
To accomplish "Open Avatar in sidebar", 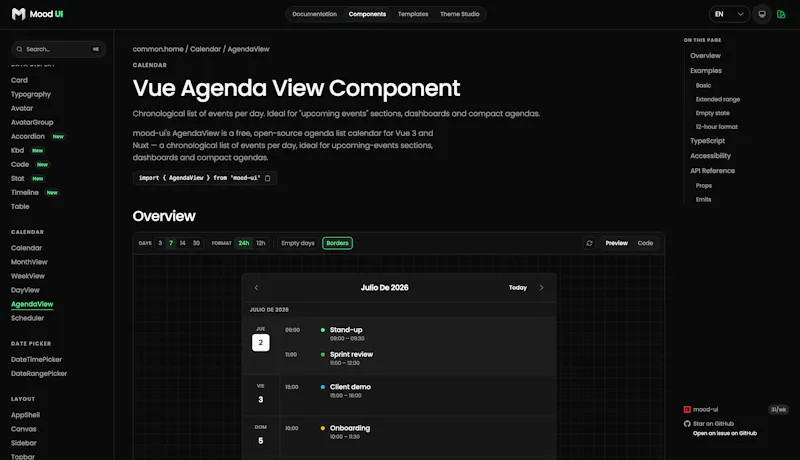I will coord(22,108).
